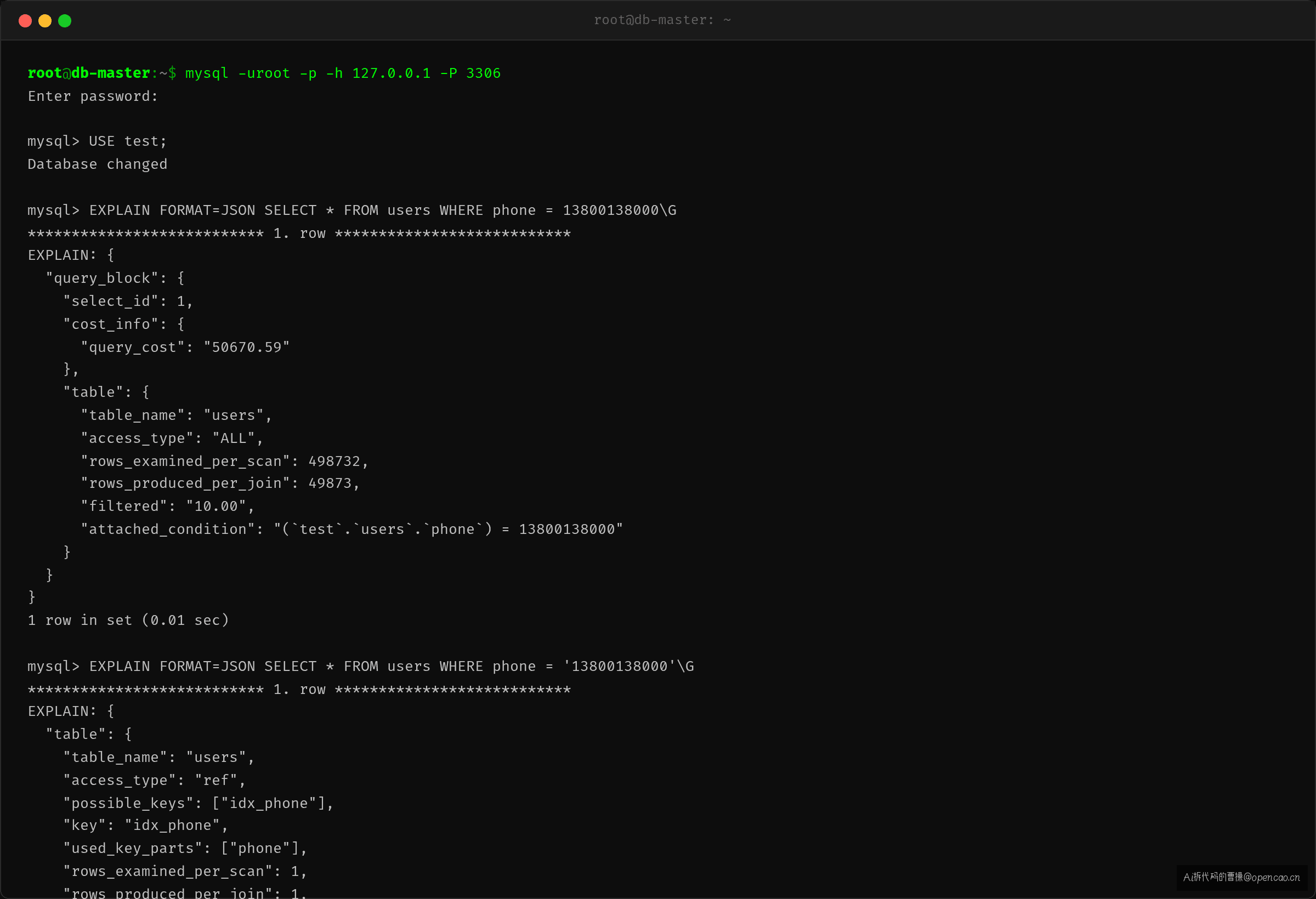1316x899 pixels.
Task: Click the "access_type": "ALL" line
Action: (172, 438)
